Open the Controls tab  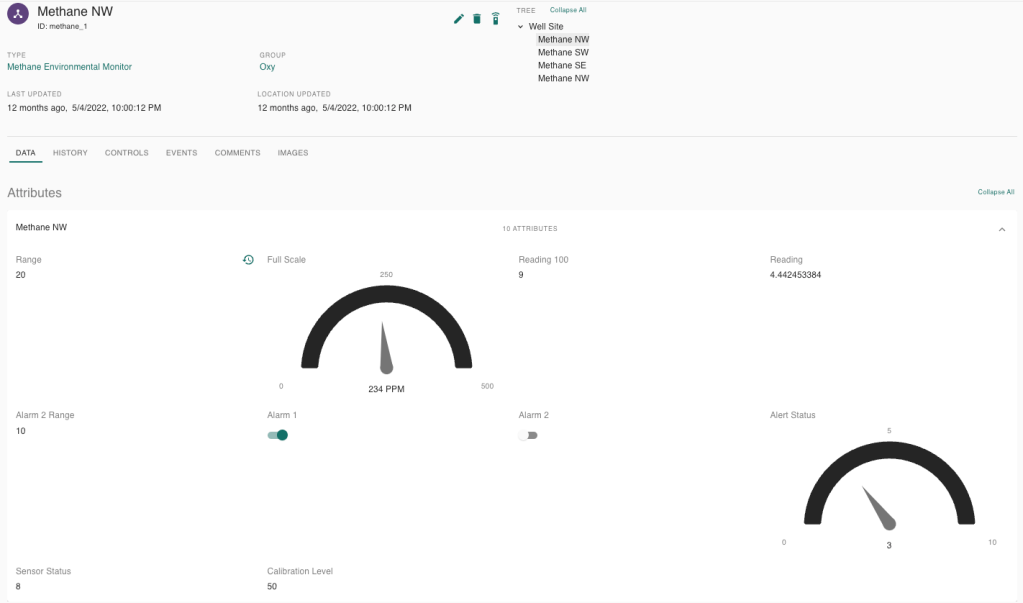[126, 153]
